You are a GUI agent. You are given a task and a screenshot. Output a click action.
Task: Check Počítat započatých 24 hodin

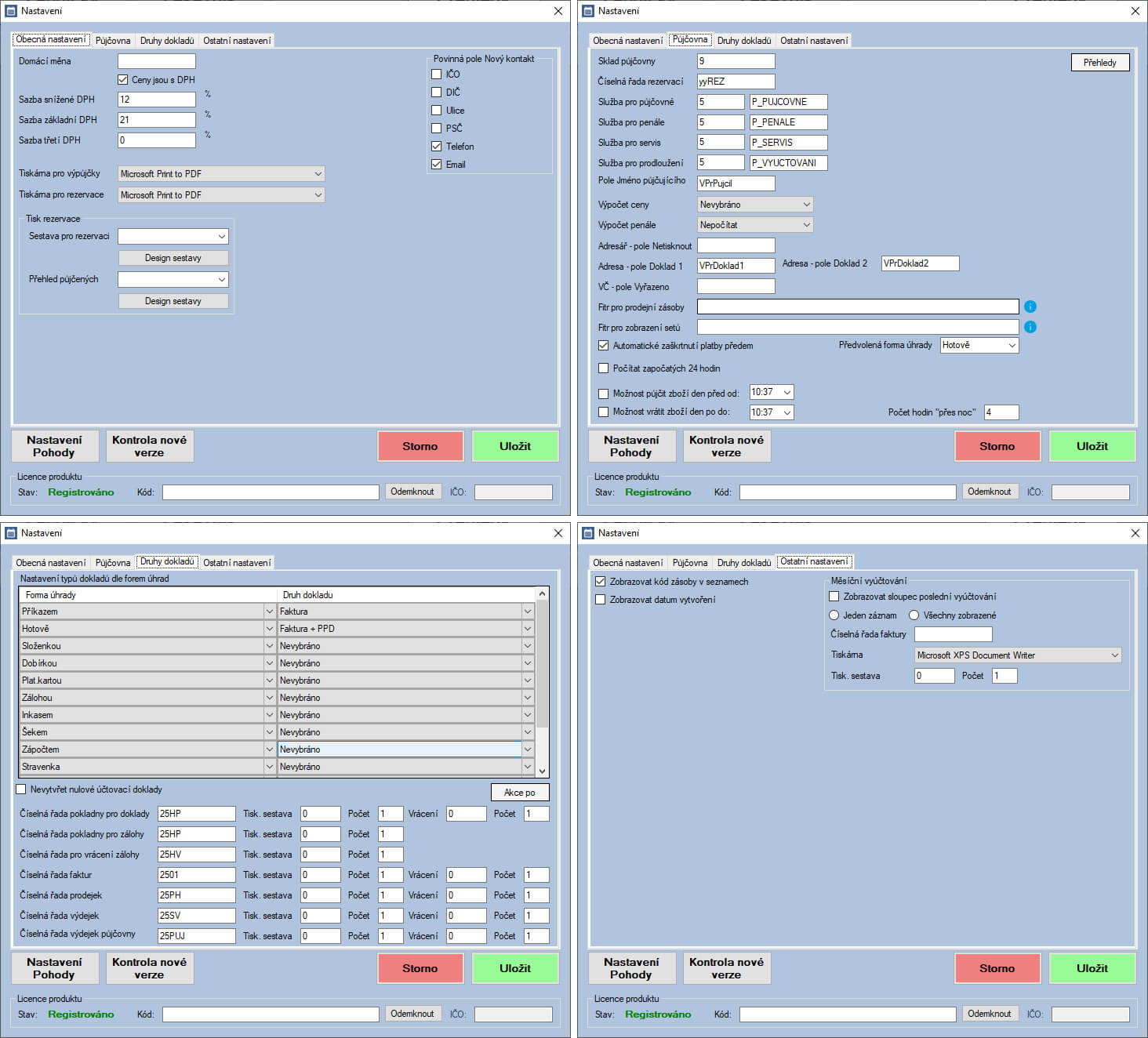(x=603, y=368)
